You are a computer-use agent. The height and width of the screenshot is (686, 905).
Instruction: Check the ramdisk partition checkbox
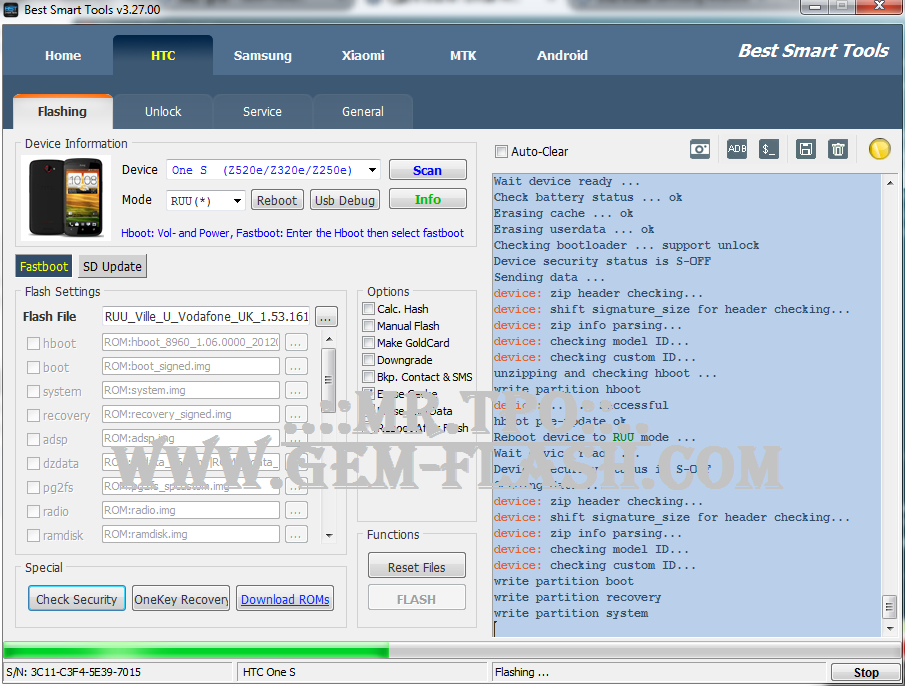33,536
